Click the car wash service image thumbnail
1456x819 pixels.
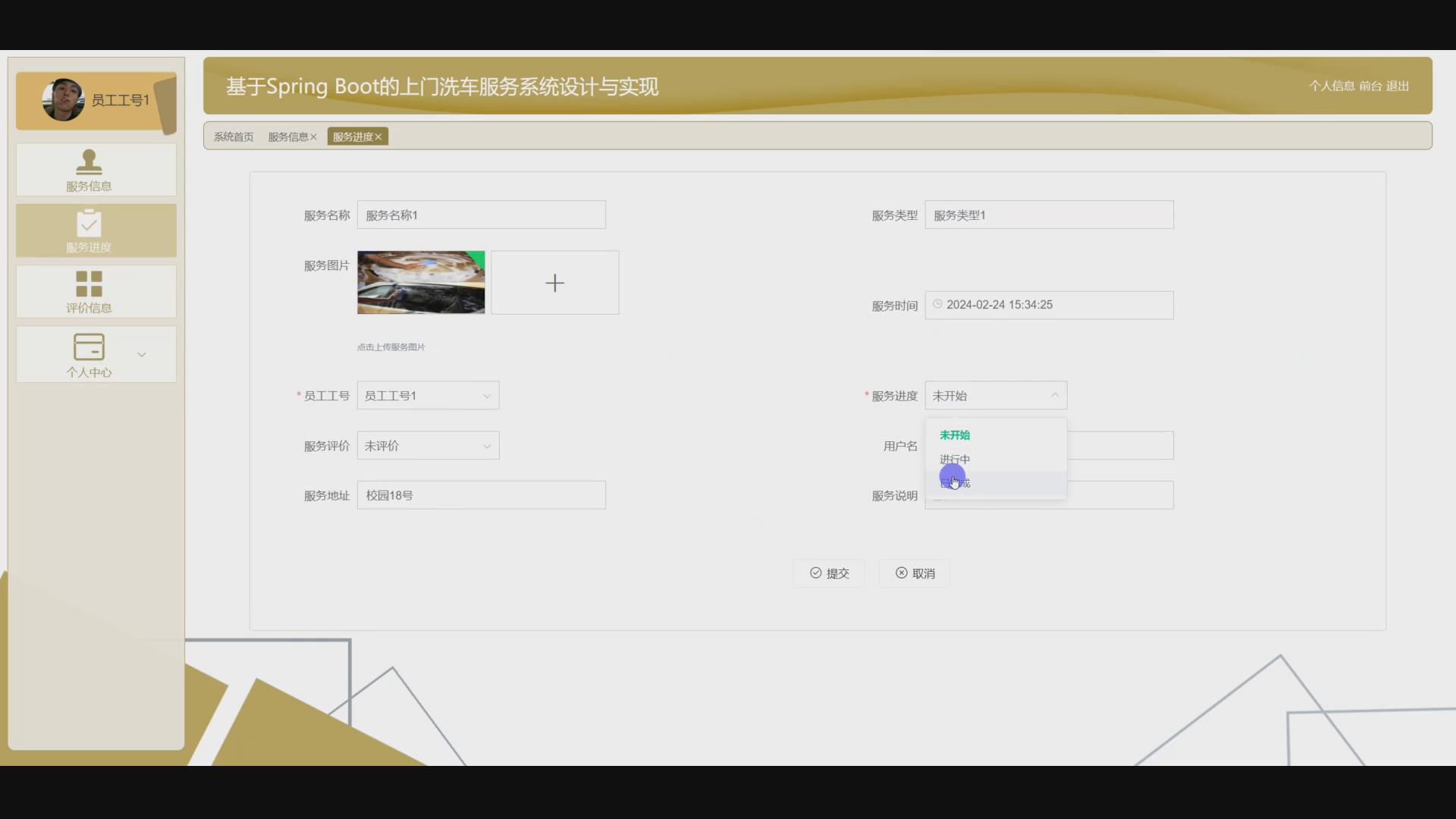(x=421, y=282)
